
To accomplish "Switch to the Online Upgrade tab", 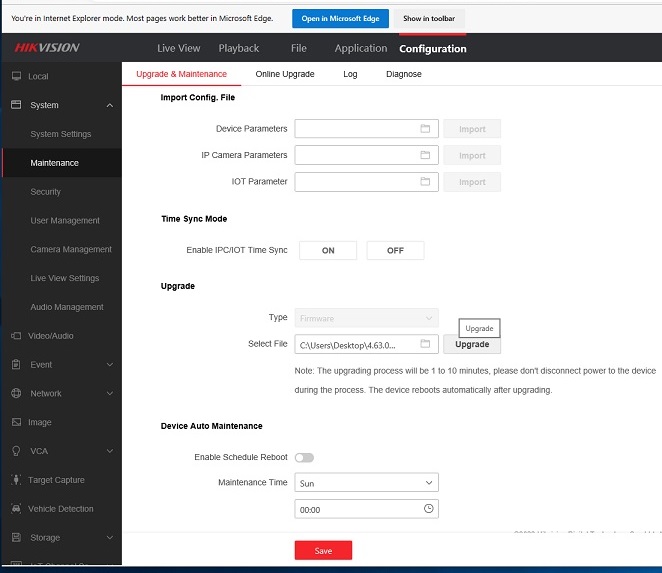I will 284,74.
